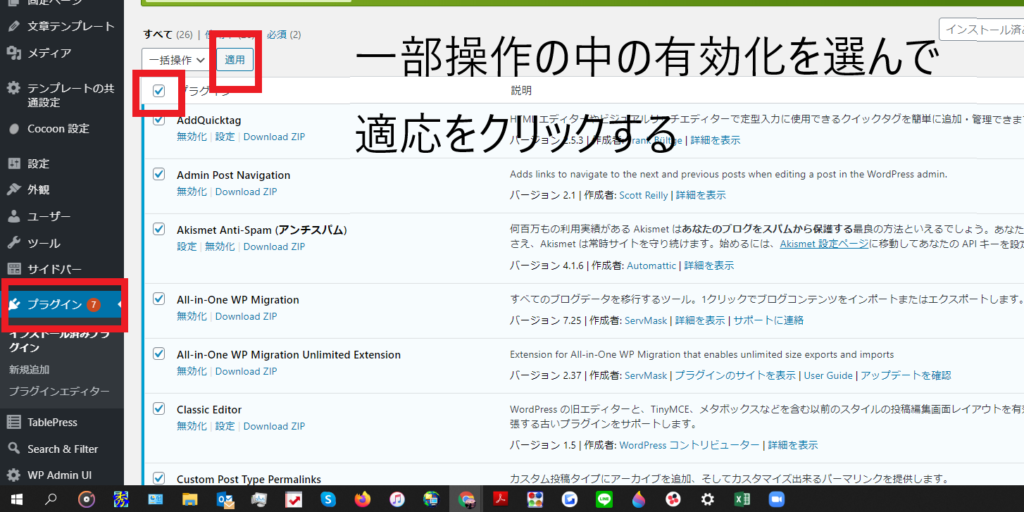
Task: Uncheck All-in-One WP Migration checkbox
Action: coord(159,298)
